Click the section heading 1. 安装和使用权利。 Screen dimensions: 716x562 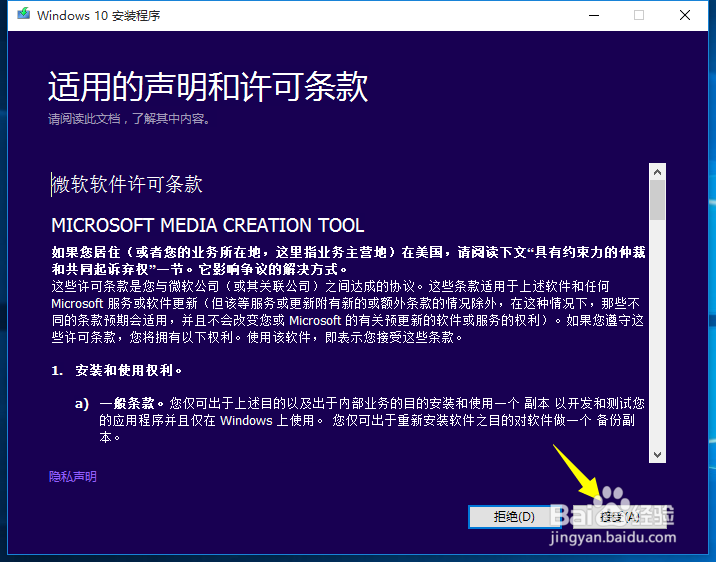tap(117, 370)
